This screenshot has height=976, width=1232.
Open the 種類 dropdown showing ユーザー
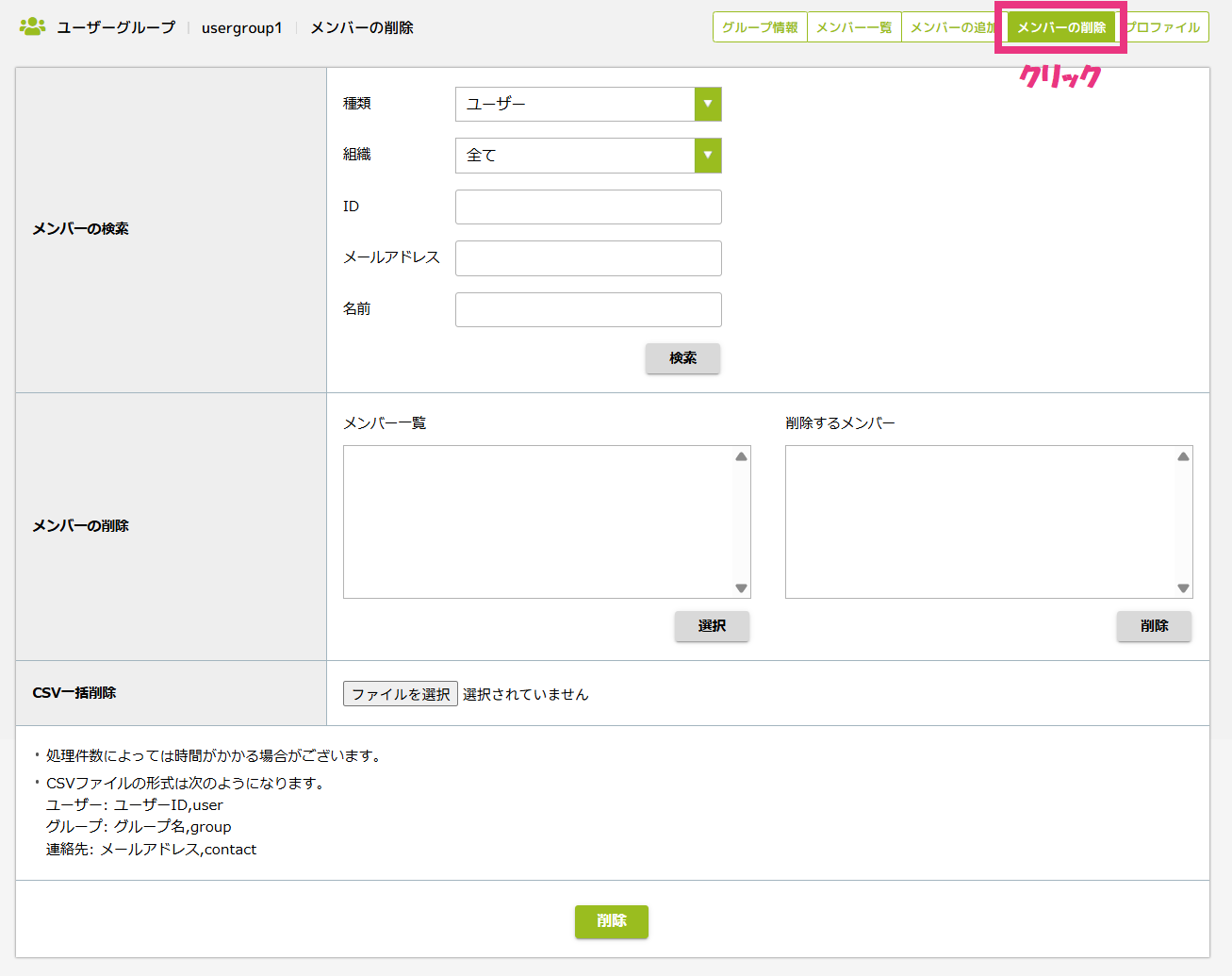point(588,104)
